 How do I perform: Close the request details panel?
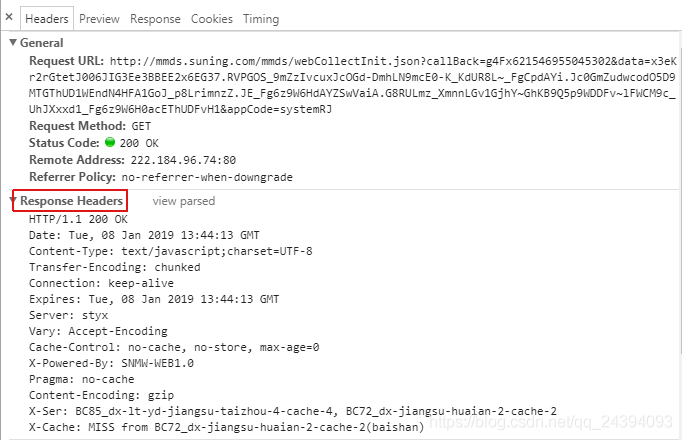coord(9,17)
